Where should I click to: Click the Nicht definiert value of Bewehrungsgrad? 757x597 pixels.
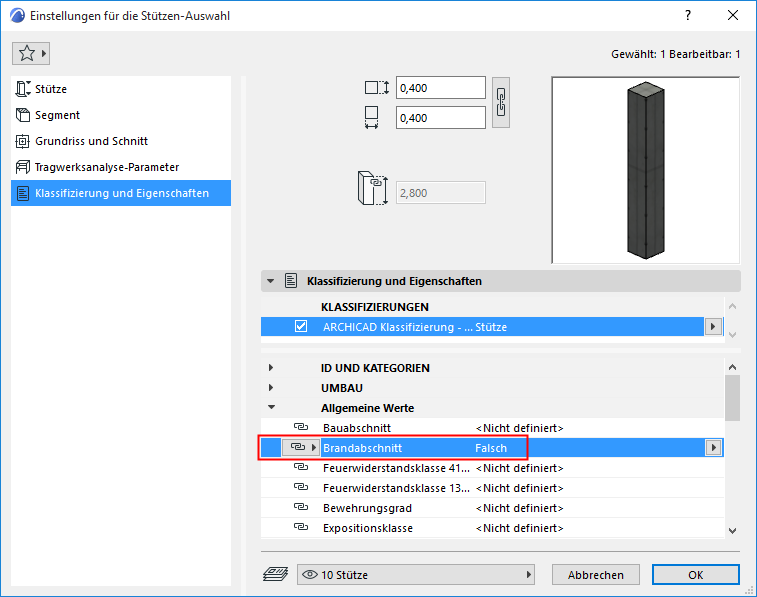[x=519, y=508]
